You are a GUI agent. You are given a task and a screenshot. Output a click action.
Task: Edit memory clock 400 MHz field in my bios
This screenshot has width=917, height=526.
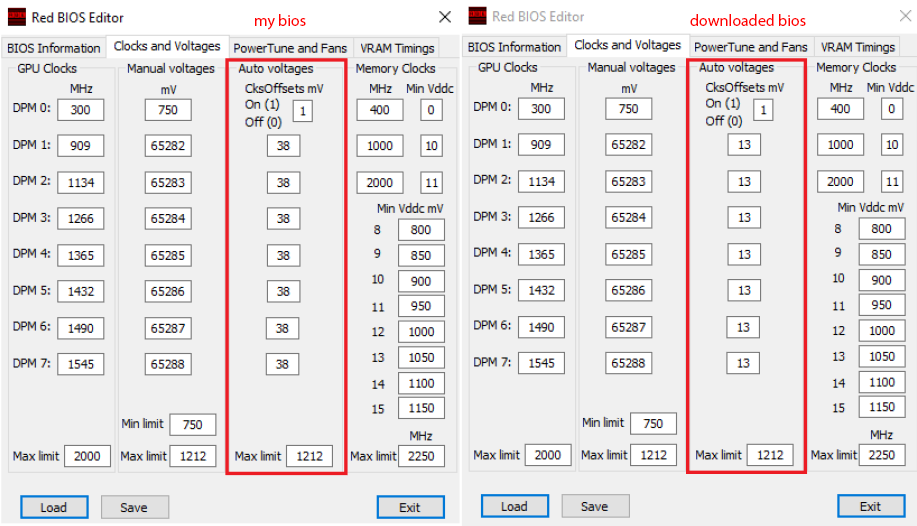[380, 109]
